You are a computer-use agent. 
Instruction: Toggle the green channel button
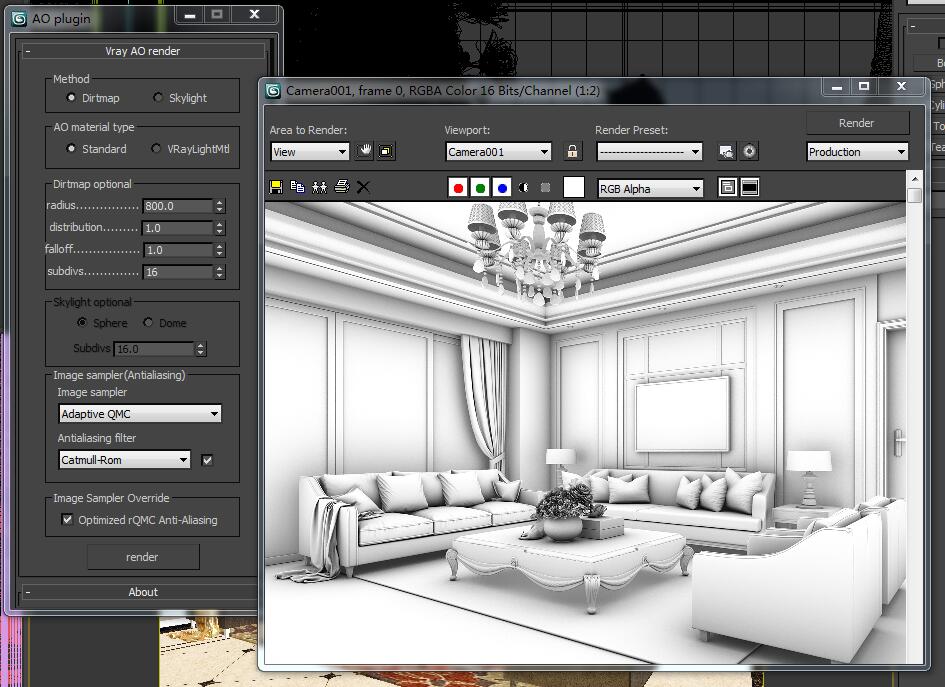[480, 188]
